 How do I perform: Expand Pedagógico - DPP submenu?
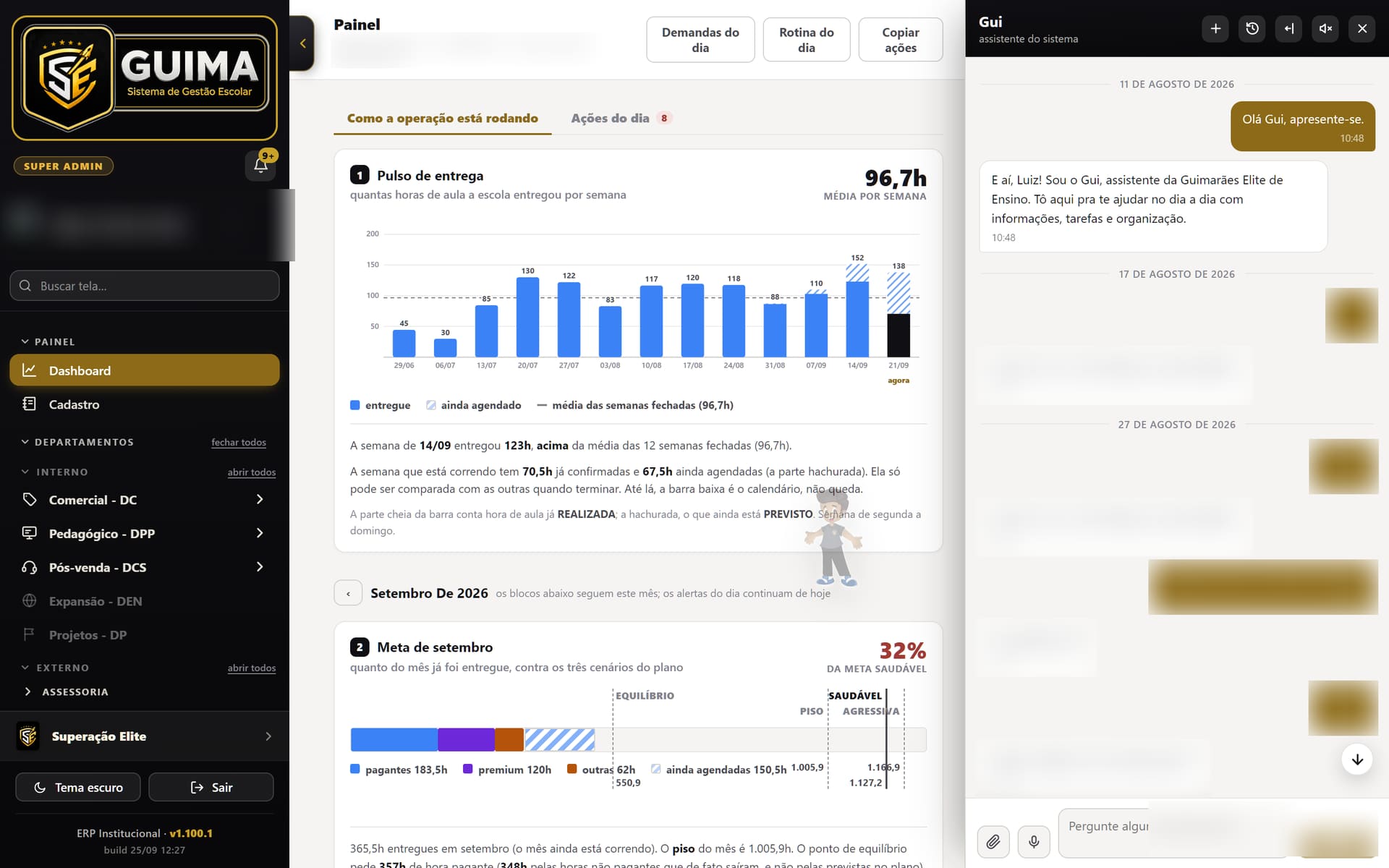tap(145, 534)
